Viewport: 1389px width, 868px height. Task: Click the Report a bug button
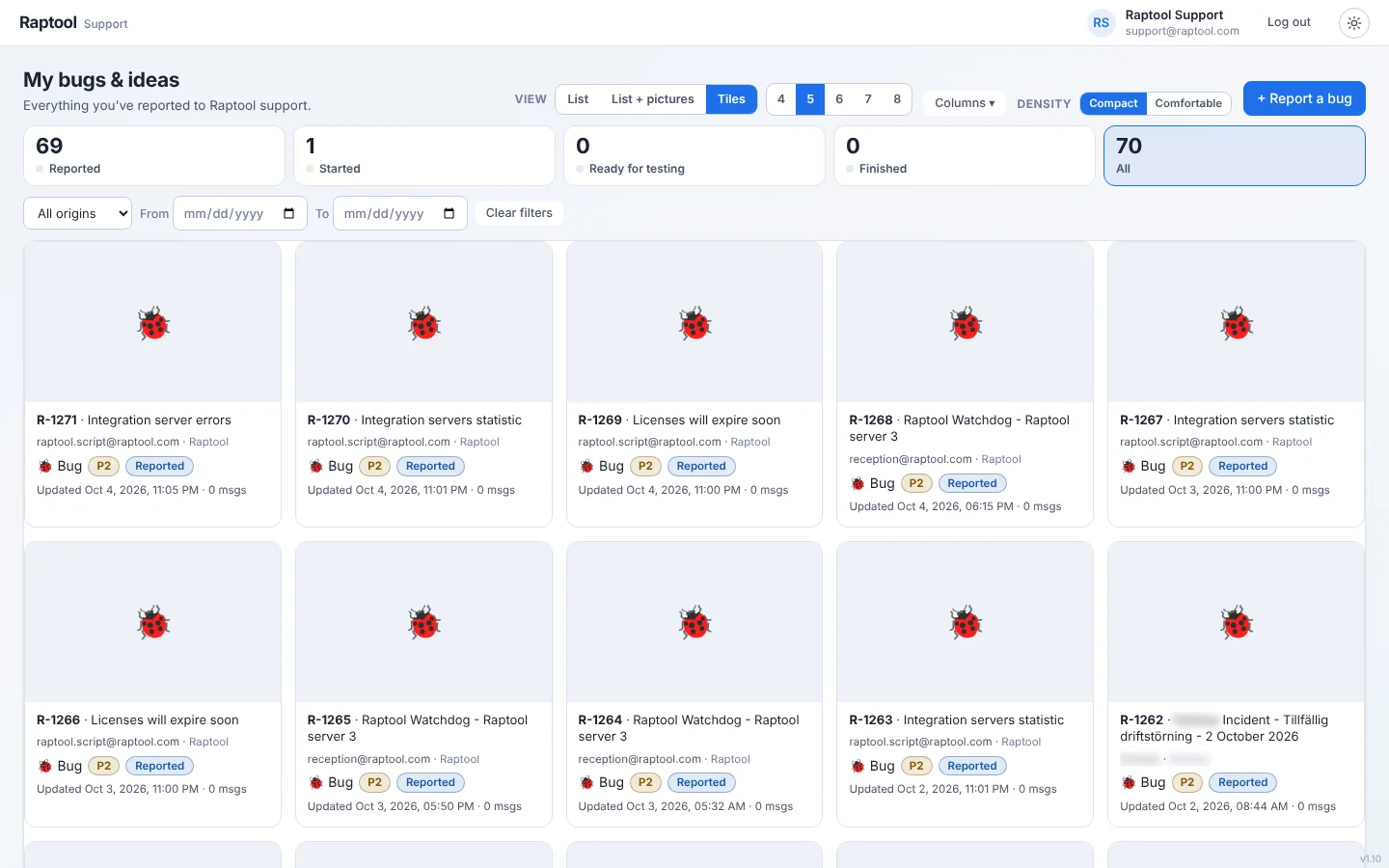click(x=1304, y=98)
